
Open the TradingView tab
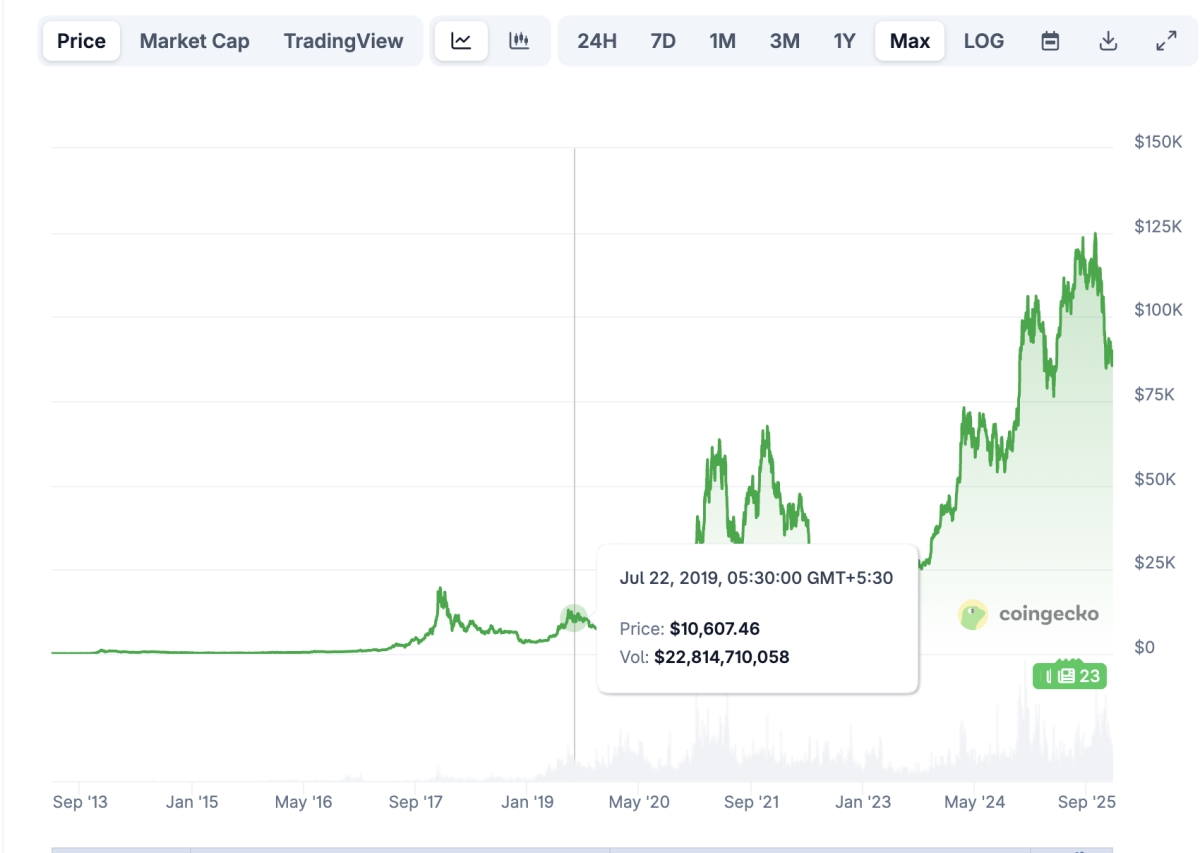pos(344,41)
